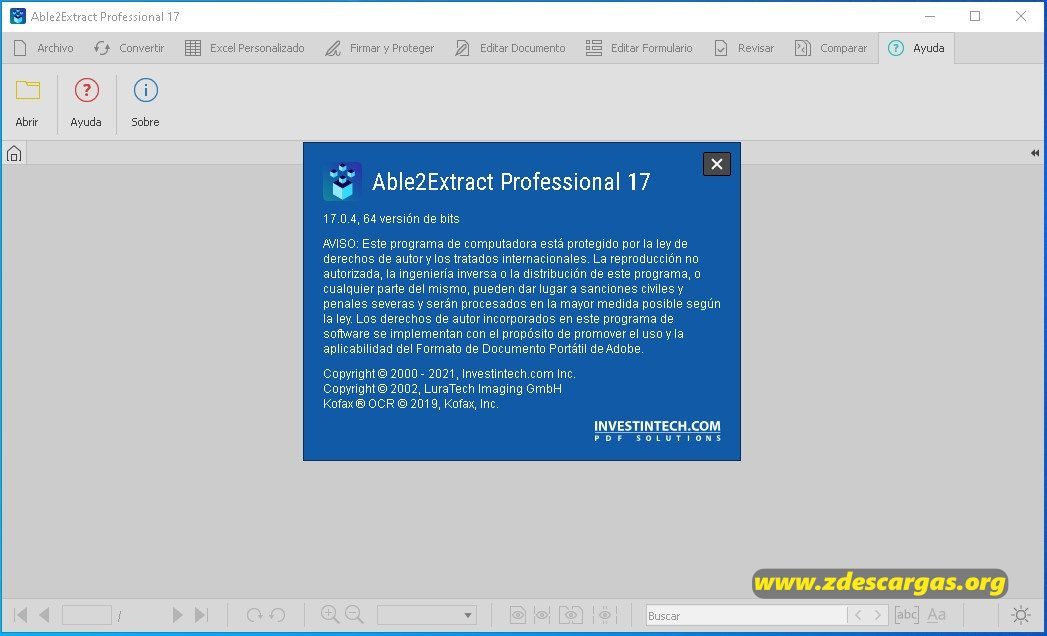Go to the Editar Documento tab
The width and height of the screenshot is (1047, 636).
pos(510,48)
